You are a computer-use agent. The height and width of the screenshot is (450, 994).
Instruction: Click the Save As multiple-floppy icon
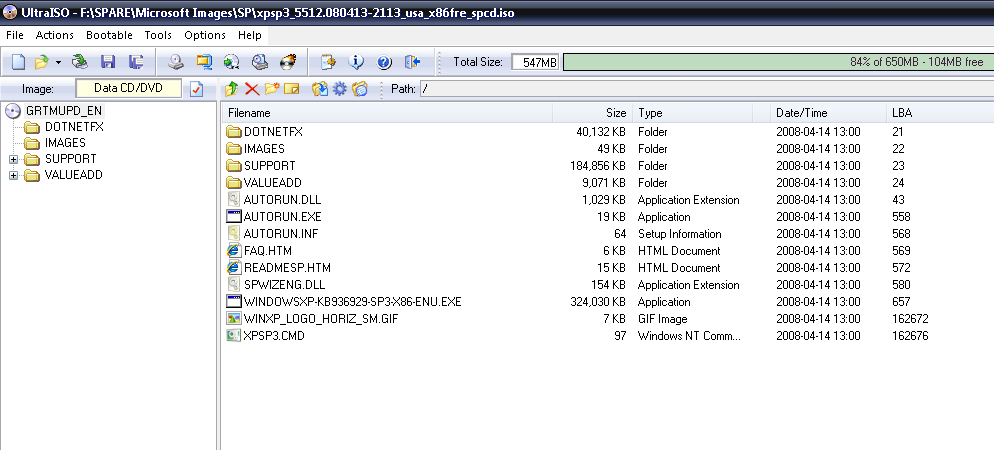click(136, 62)
